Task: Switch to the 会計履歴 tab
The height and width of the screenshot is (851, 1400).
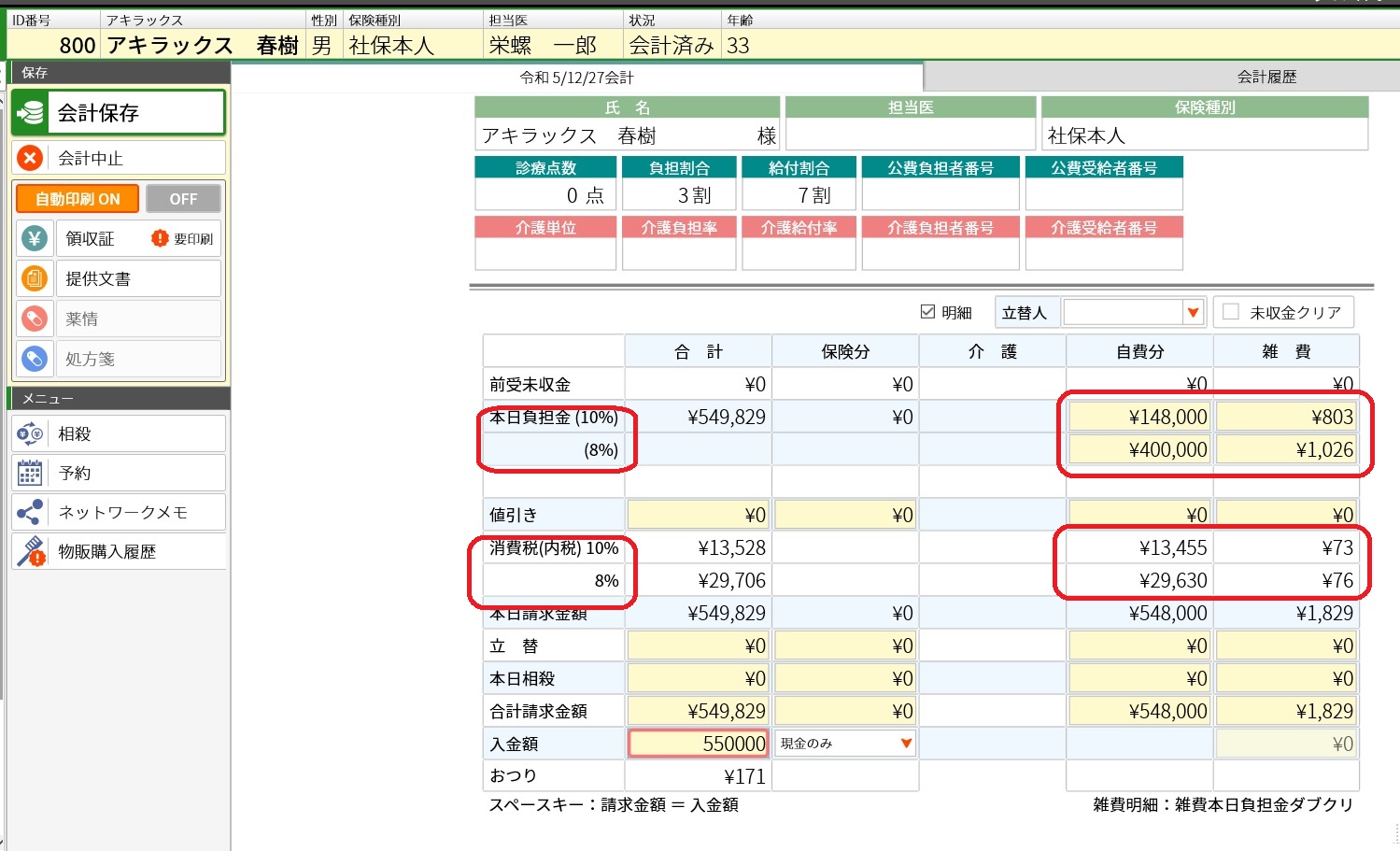Action: click(x=1266, y=77)
